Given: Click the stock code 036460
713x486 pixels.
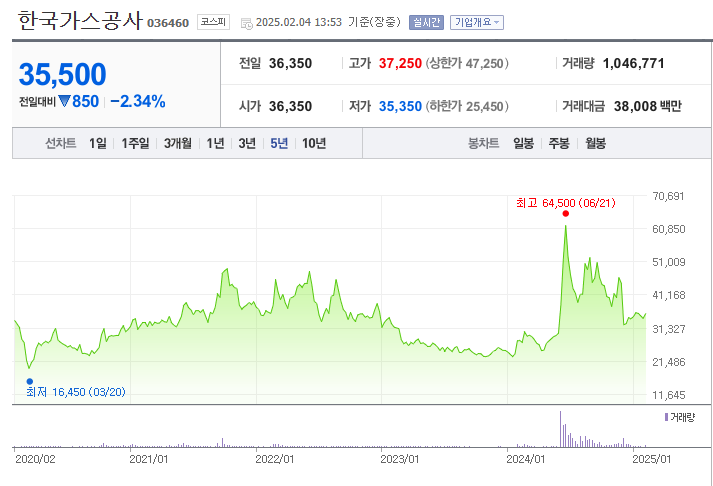Looking at the screenshot, I should click(168, 23).
